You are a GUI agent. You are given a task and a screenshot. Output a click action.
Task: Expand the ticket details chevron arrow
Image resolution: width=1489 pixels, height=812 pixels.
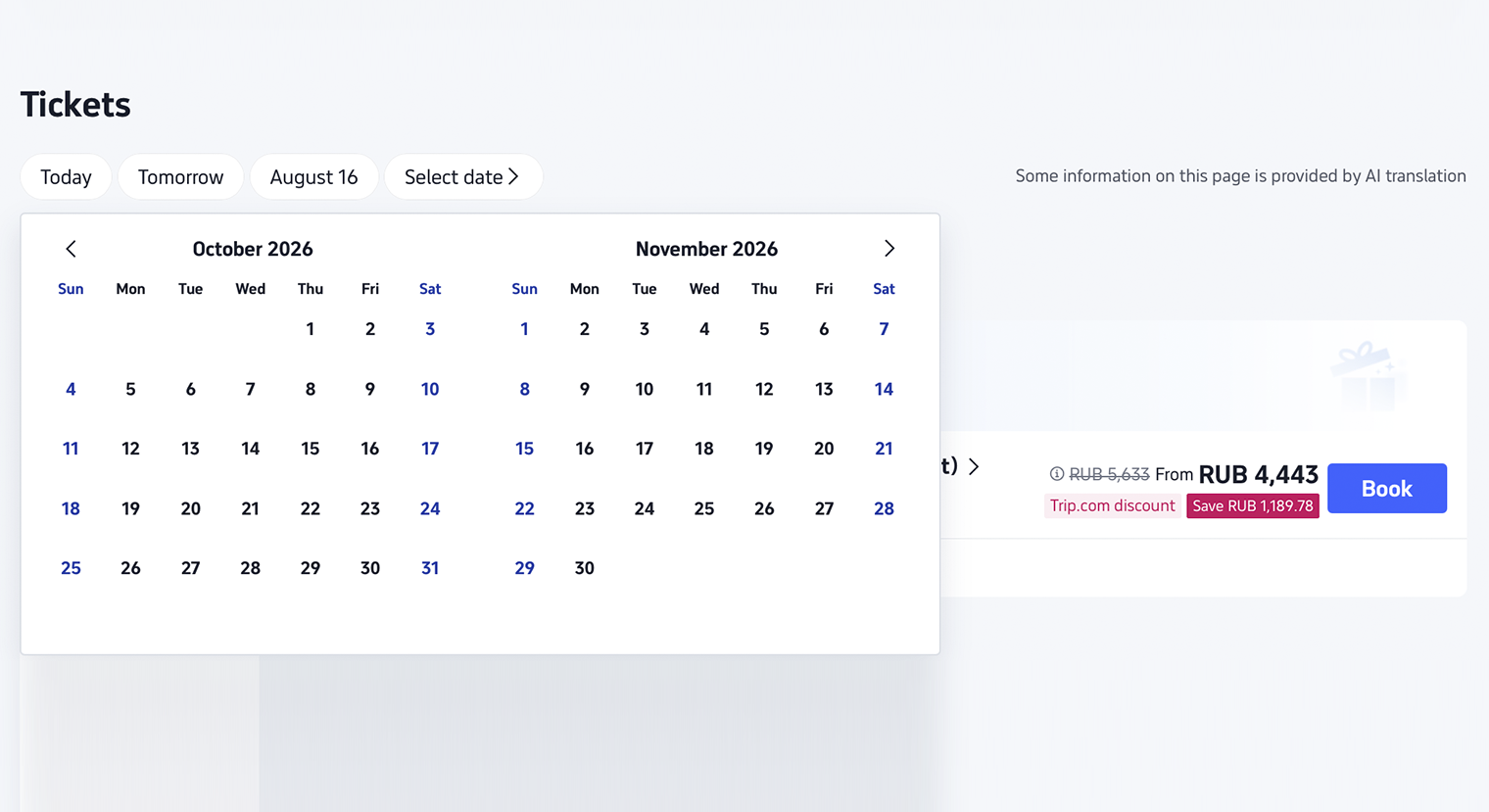pyautogui.click(x=974, y=467)
